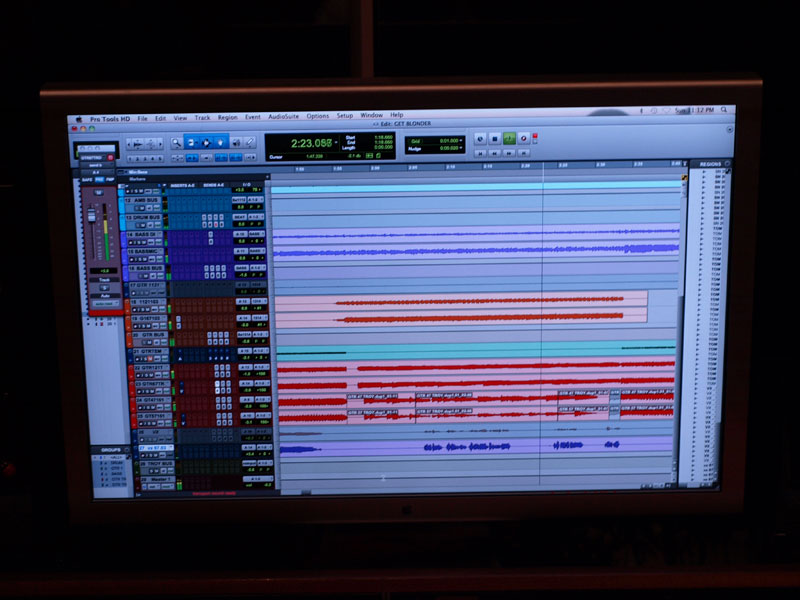800x600 pixels.
Task: Click the send level fader handle
Action: (92, 214)
